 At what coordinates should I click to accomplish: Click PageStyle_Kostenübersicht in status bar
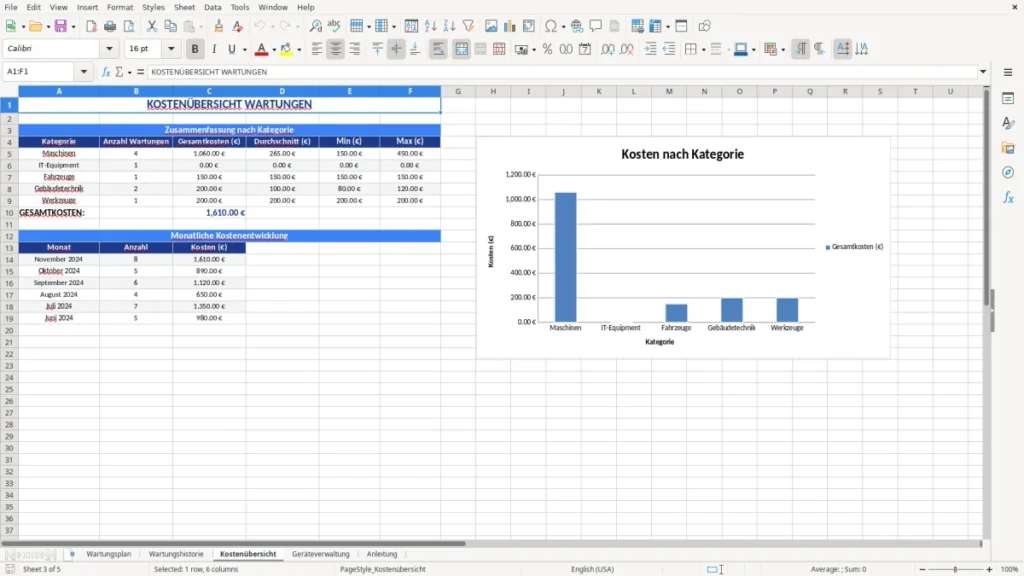tap(383, 569)
